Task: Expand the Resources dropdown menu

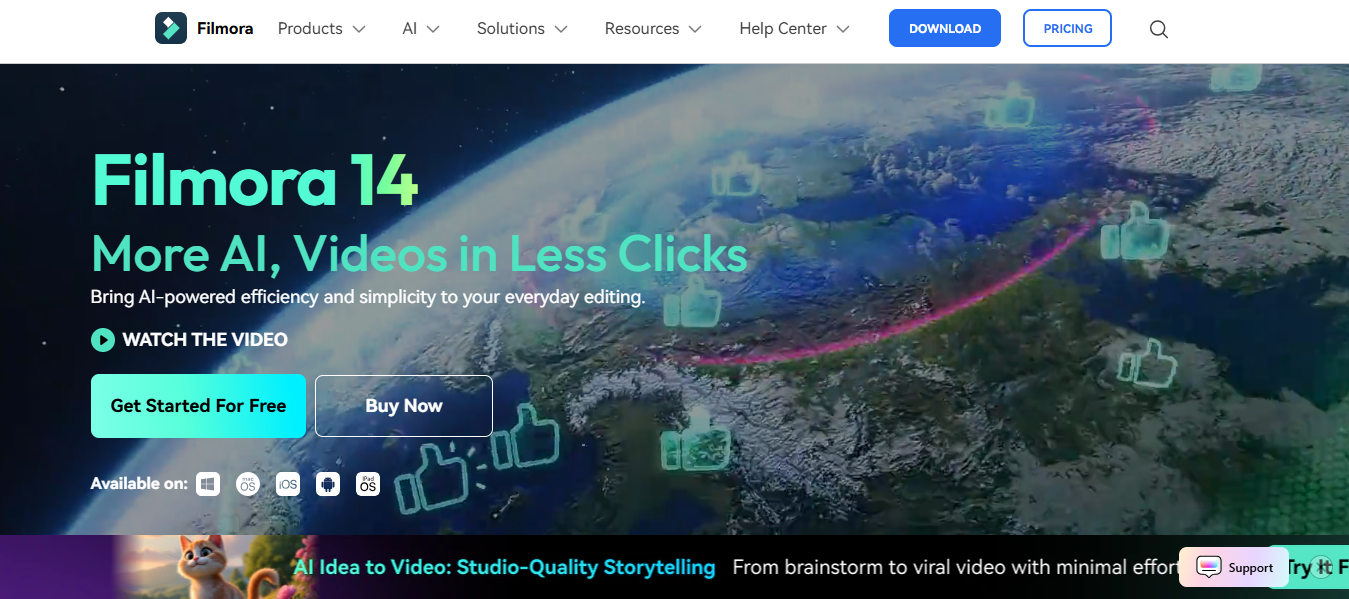Action: coord(653,29)
